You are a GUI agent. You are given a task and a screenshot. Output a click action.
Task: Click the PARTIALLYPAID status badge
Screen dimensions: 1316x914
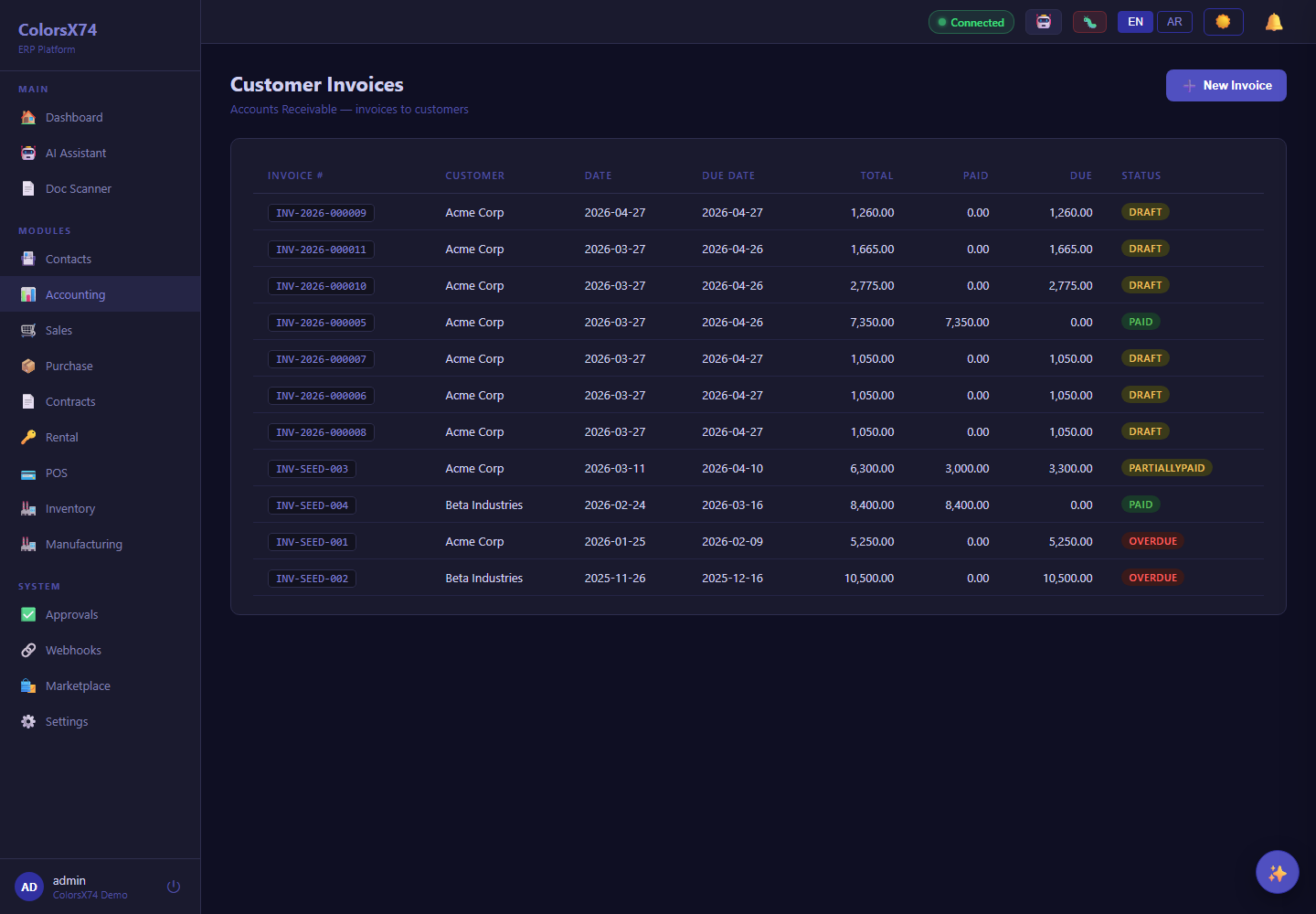pos(1166,468)
